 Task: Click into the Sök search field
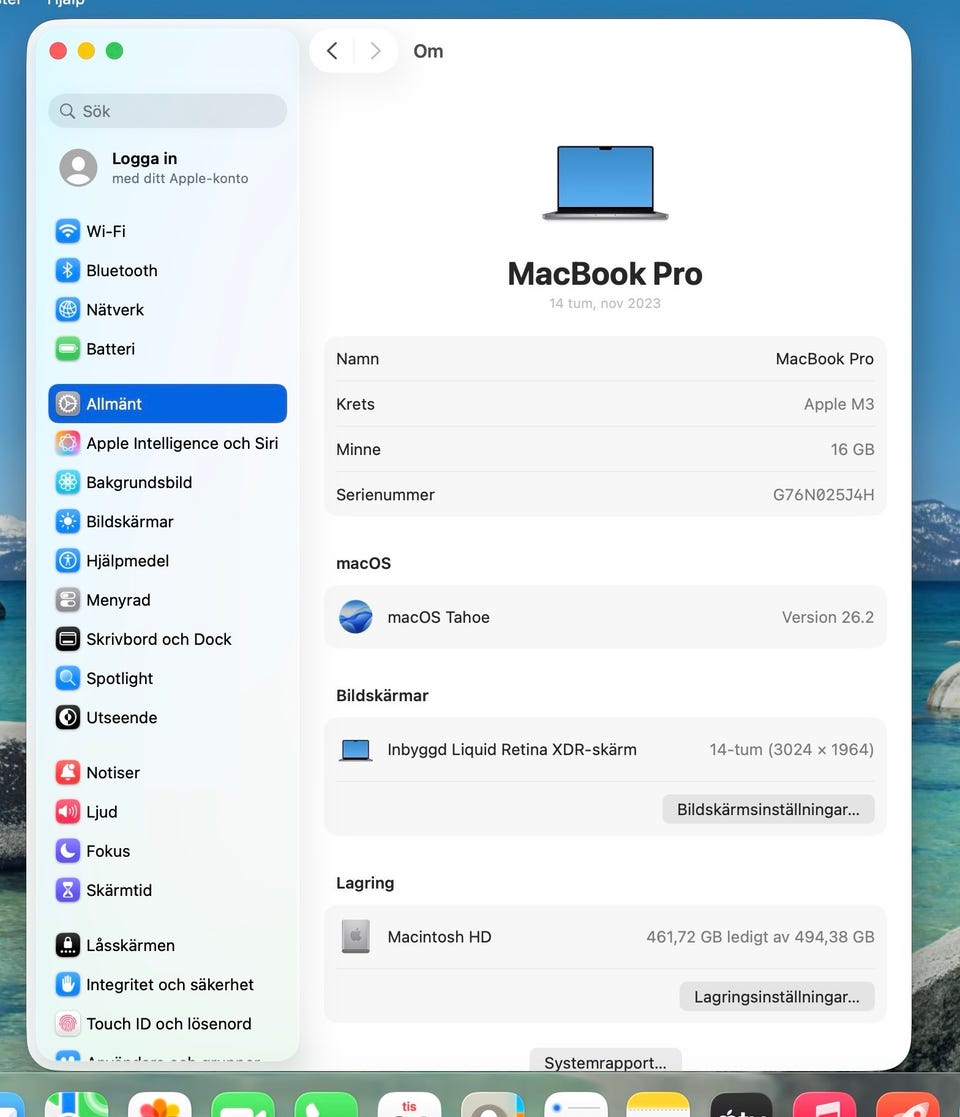tap(168, 111)
